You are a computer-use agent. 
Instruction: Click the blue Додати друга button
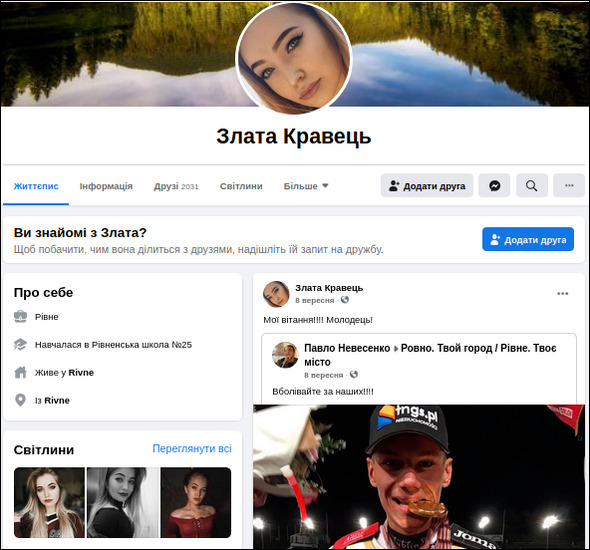(x=528, y=239)
